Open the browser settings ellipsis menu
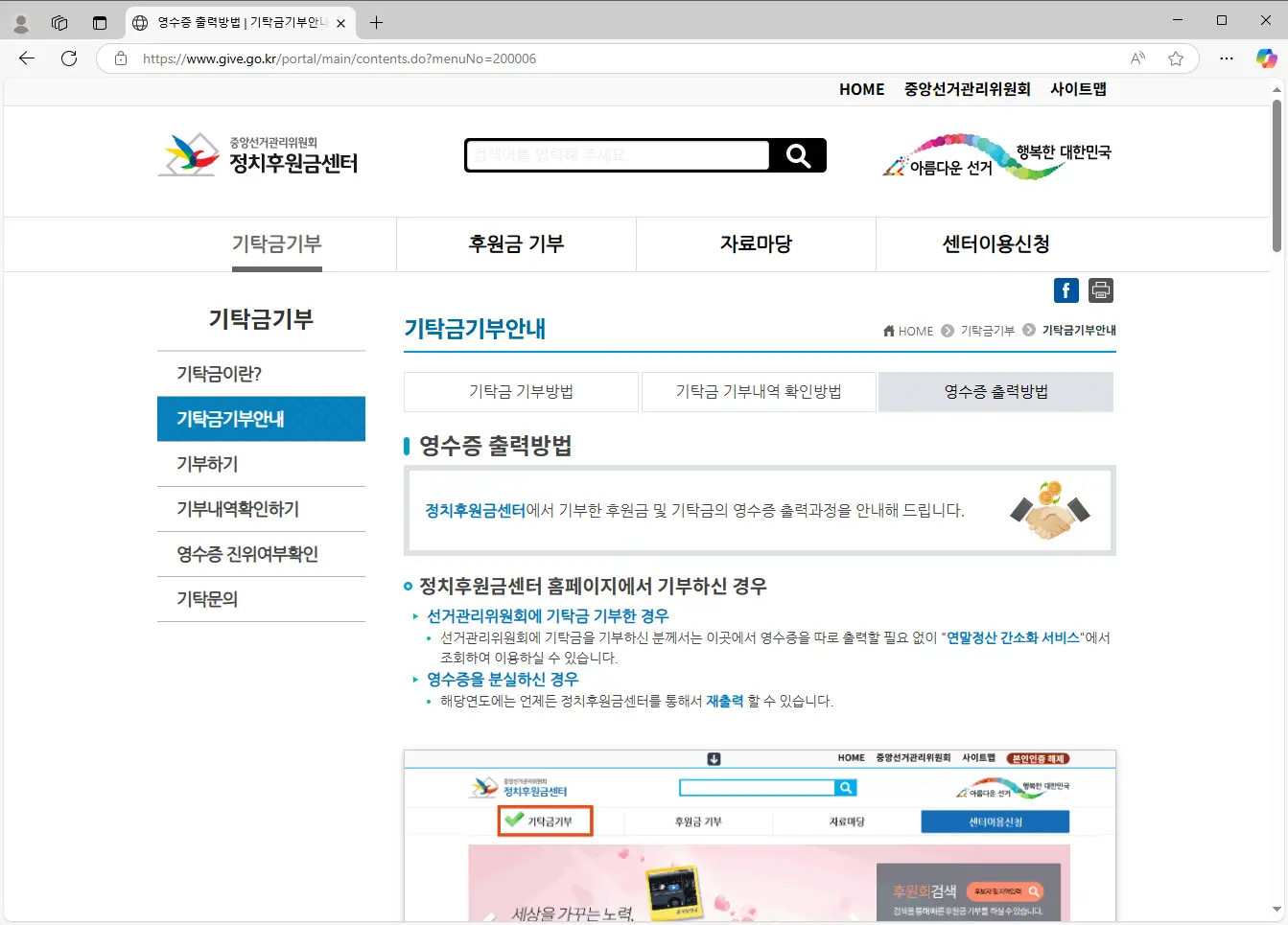Viewport: 1288px width, 925px height. coord(1226,58)
